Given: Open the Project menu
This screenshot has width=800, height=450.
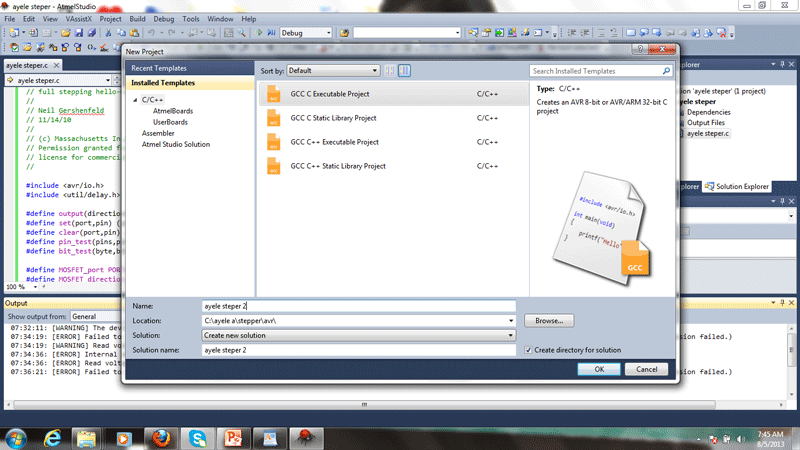Looking at the screenshot, I should click(x=110, y=19).
